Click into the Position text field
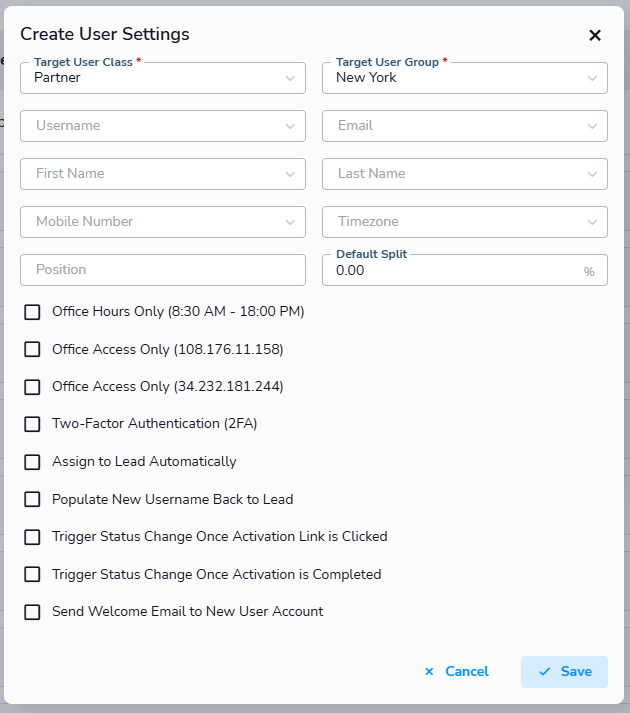This screenshot has width=630, height=713. point(162,270)
